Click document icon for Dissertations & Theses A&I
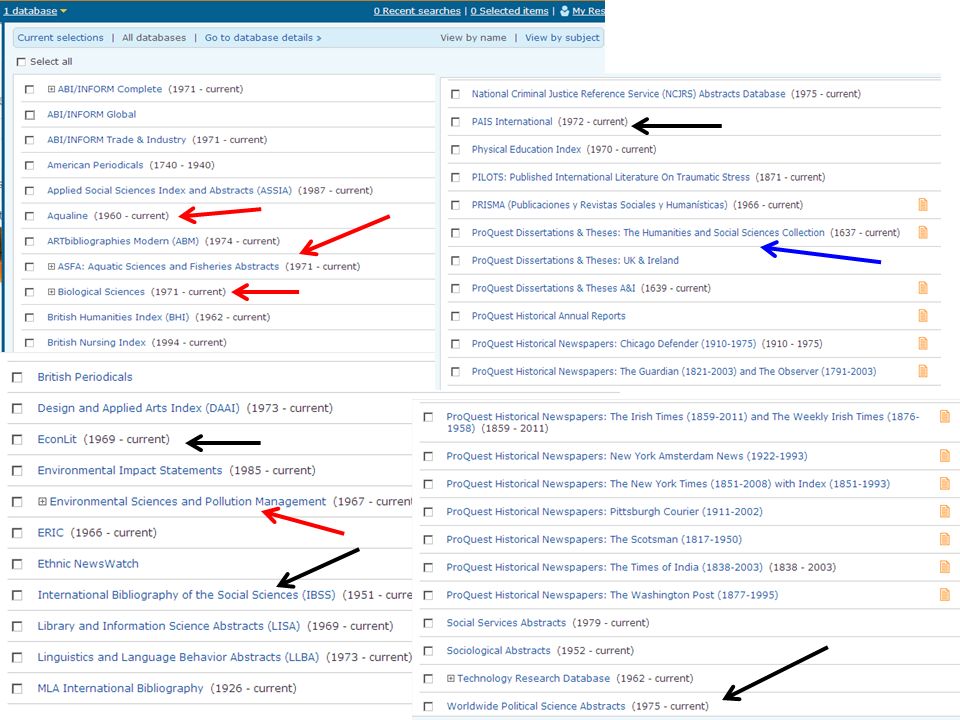 923,288
